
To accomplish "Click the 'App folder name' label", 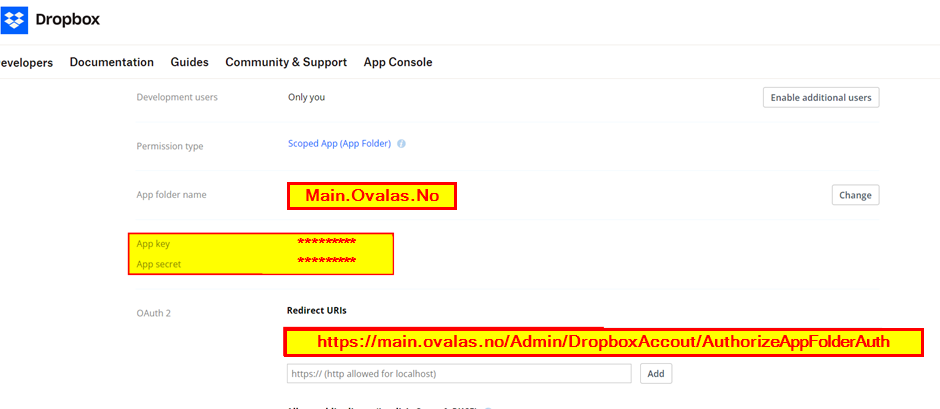I will (x=171, y=195).
